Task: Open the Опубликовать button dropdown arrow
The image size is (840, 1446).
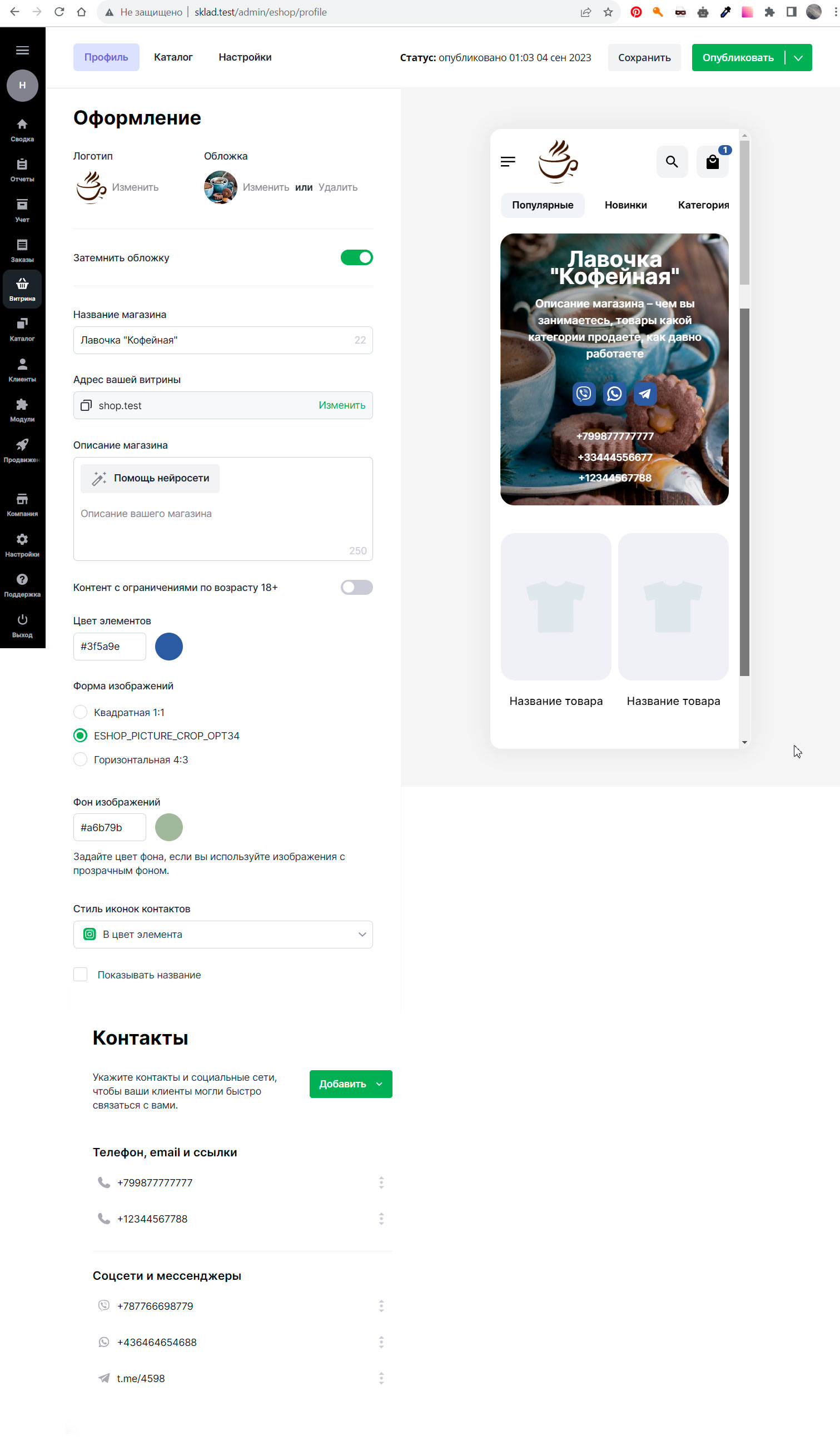Action: tap(799, 58)
